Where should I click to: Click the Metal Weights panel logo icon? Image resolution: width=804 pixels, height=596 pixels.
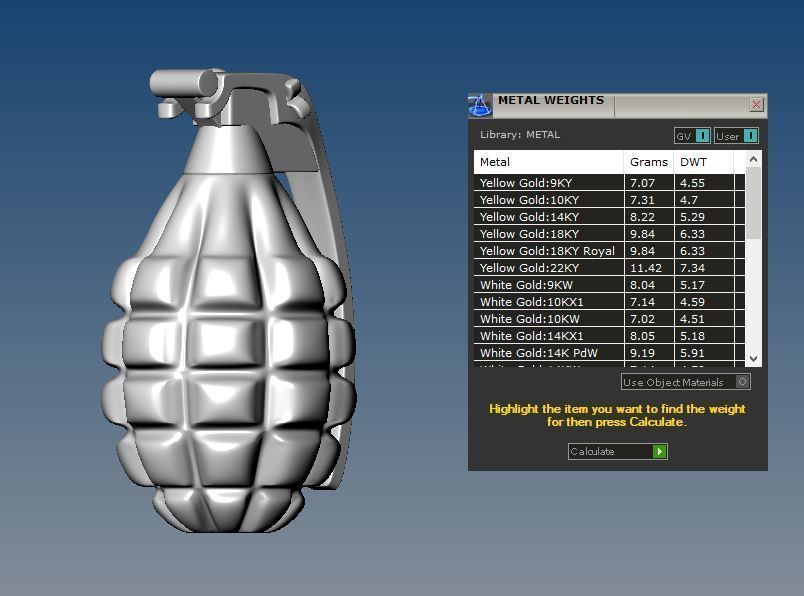(479, 105)
